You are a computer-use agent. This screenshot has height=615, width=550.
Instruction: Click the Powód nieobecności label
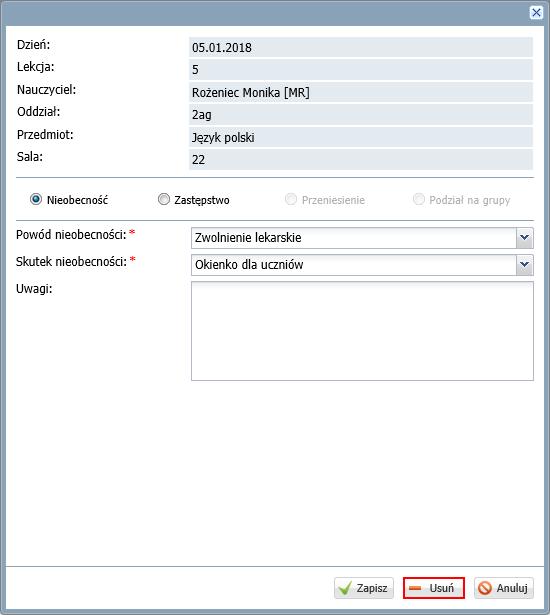click(71, 235)
